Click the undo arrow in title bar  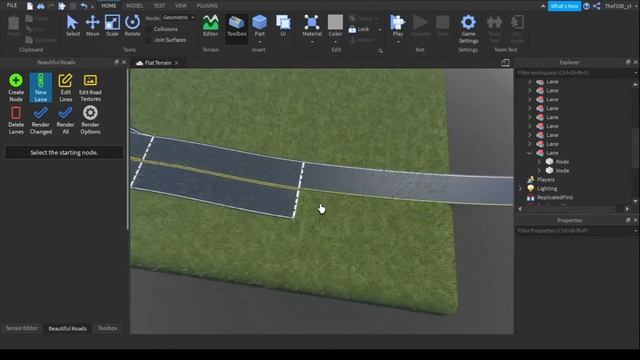coord(84,6)
